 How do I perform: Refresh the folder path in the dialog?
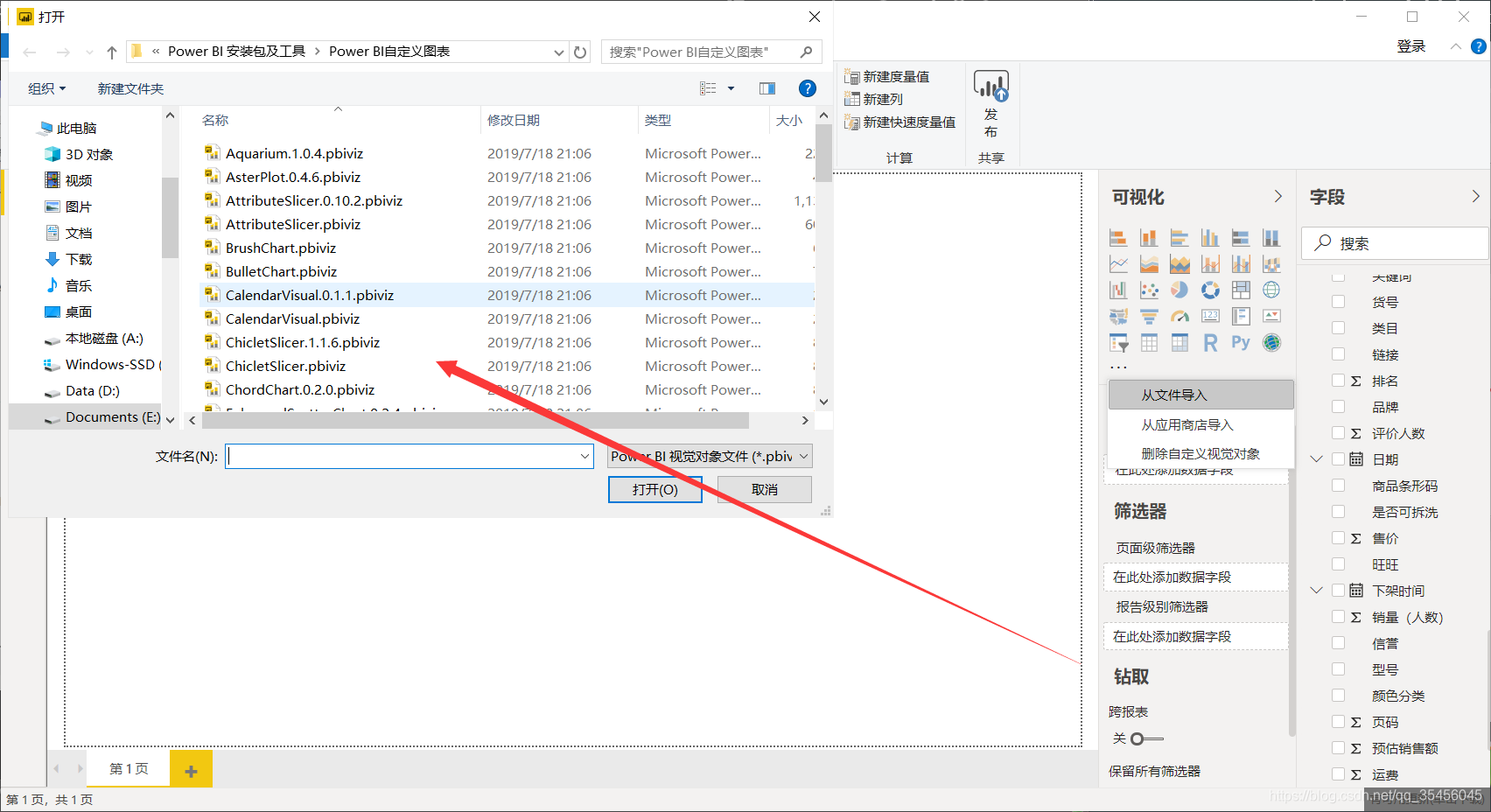(x=580, y=52)
